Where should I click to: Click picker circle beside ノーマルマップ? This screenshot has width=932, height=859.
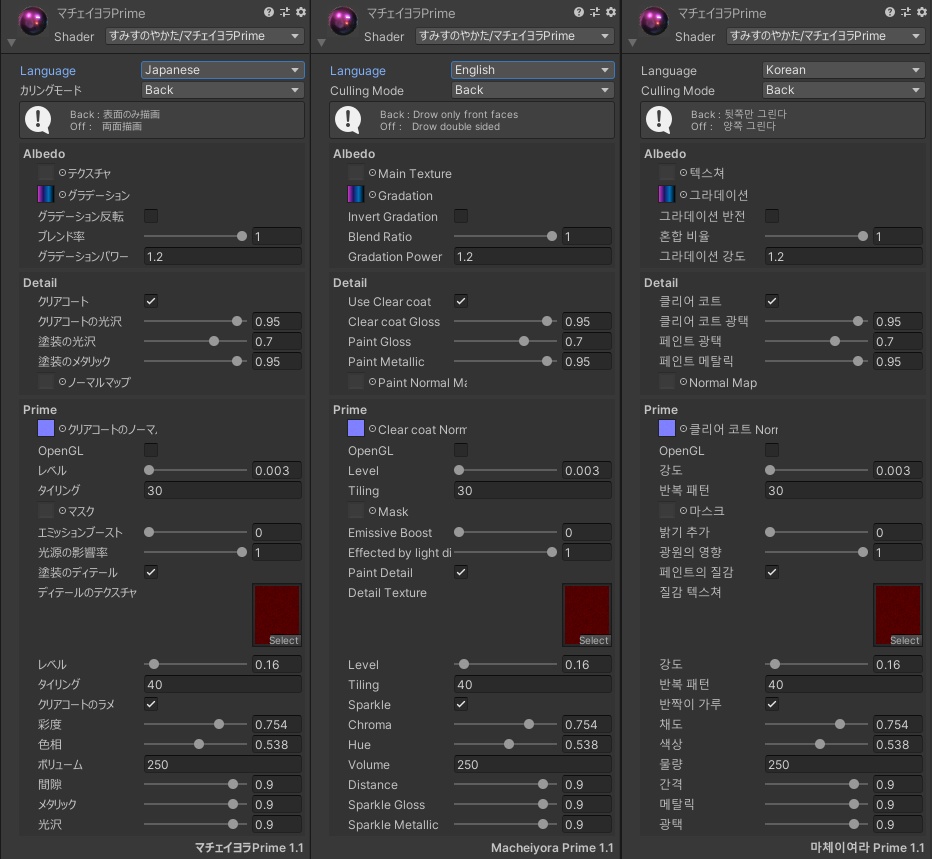[x=62, y=382]
